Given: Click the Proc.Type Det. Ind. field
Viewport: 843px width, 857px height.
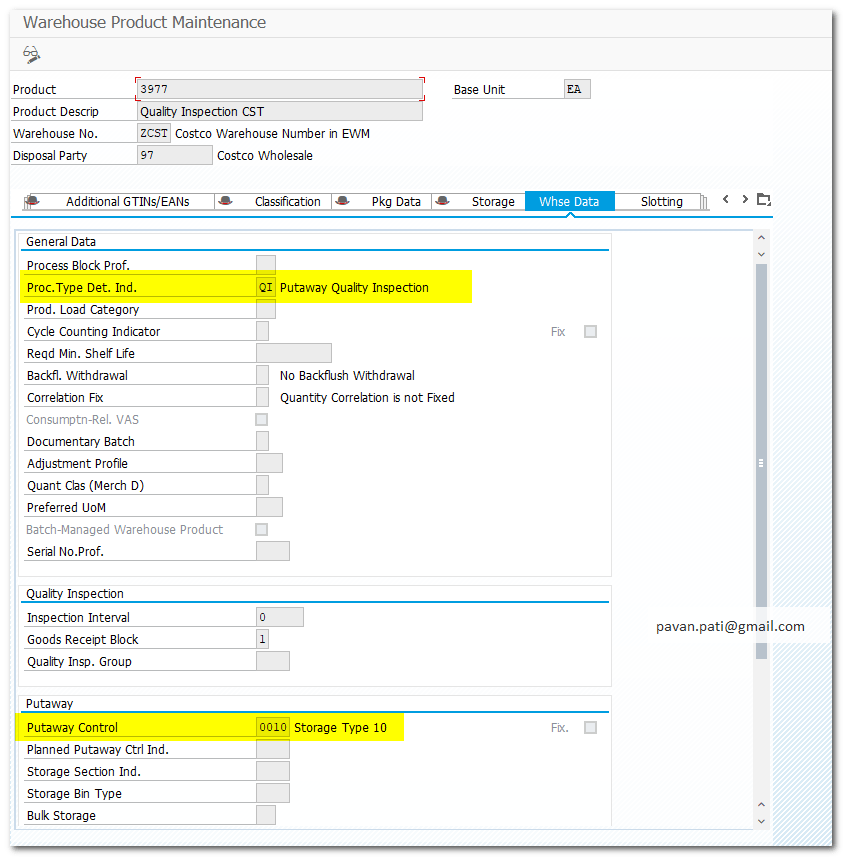Looking at the screenshot, I should click(x=266, y=288).
